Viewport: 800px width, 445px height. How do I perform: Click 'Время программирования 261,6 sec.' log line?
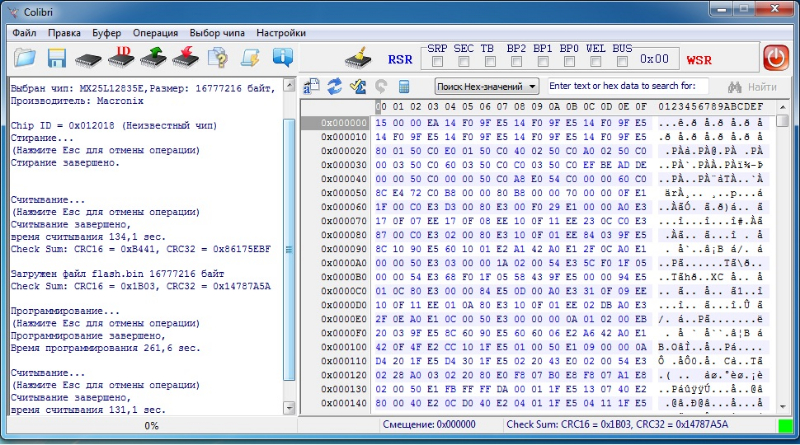106,348
